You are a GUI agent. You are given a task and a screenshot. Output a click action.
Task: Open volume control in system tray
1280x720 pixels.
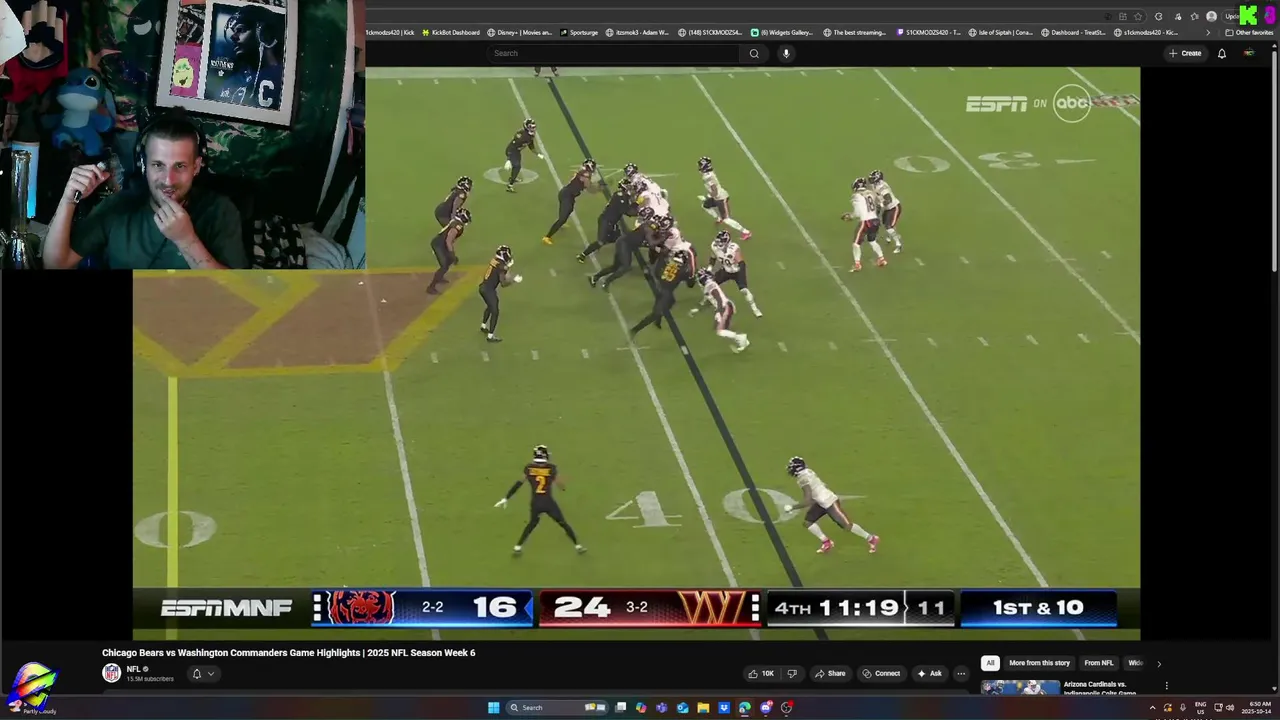[x=1229, y=708]
